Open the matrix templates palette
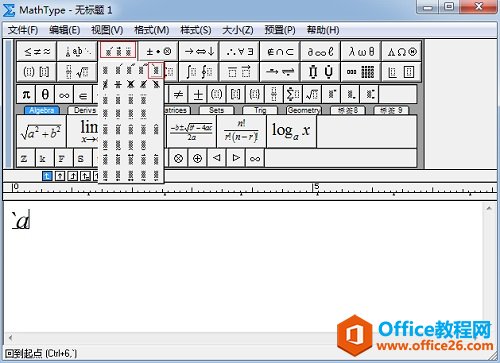The width and height of the screenshot is (500, 363). tap(361, 72)
